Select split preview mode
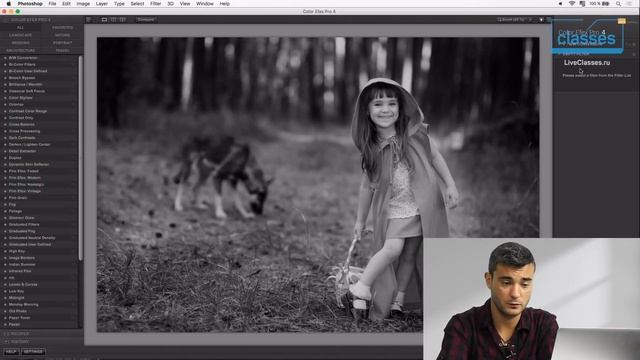The height and width of the screenshot is (360, 640). coord(113,19)
